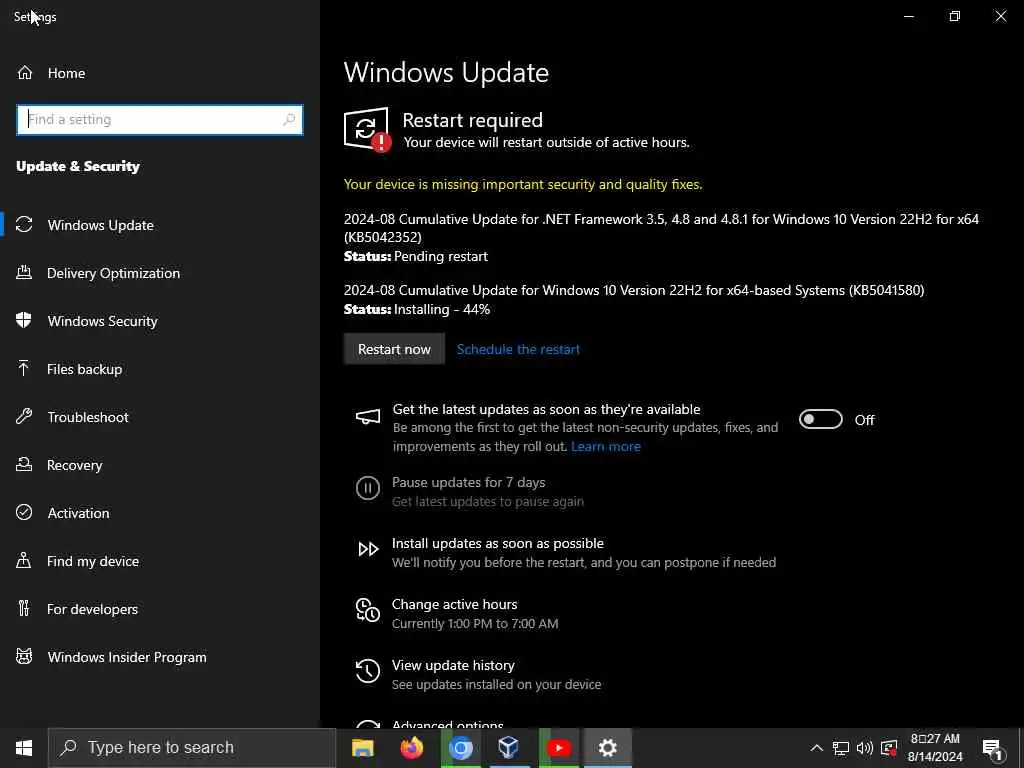The height and width of the screenshot is (768, 1024).
Task: Click the Installing - 44% status text
Action: coord(442,309)
